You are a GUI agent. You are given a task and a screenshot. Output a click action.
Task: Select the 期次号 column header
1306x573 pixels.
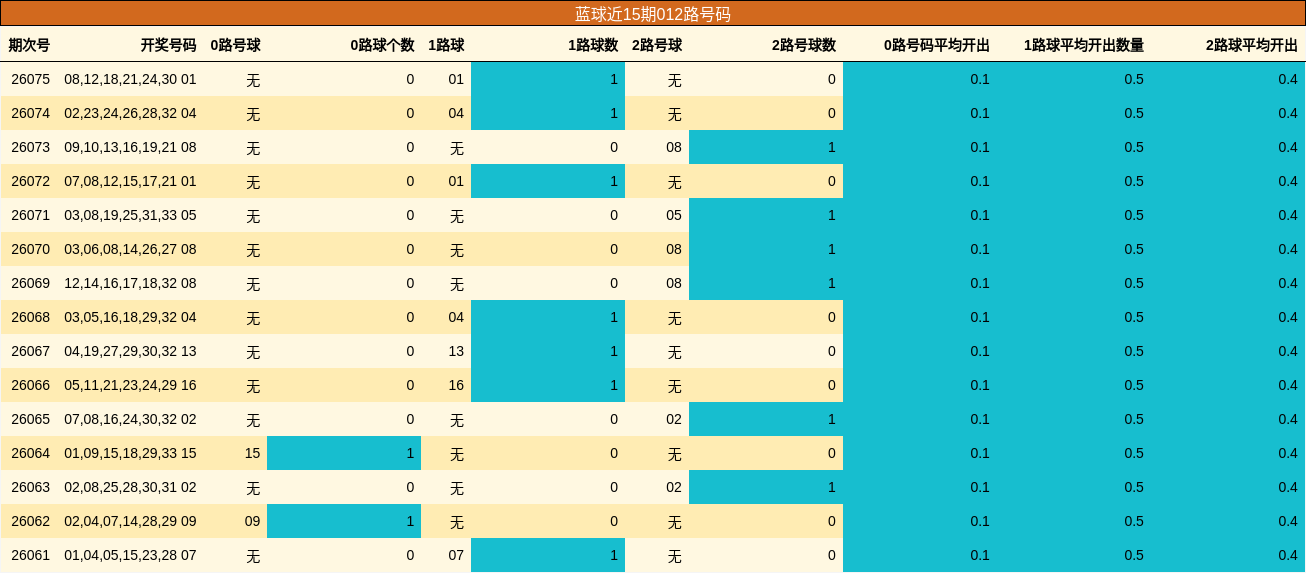tap(29, 45)
